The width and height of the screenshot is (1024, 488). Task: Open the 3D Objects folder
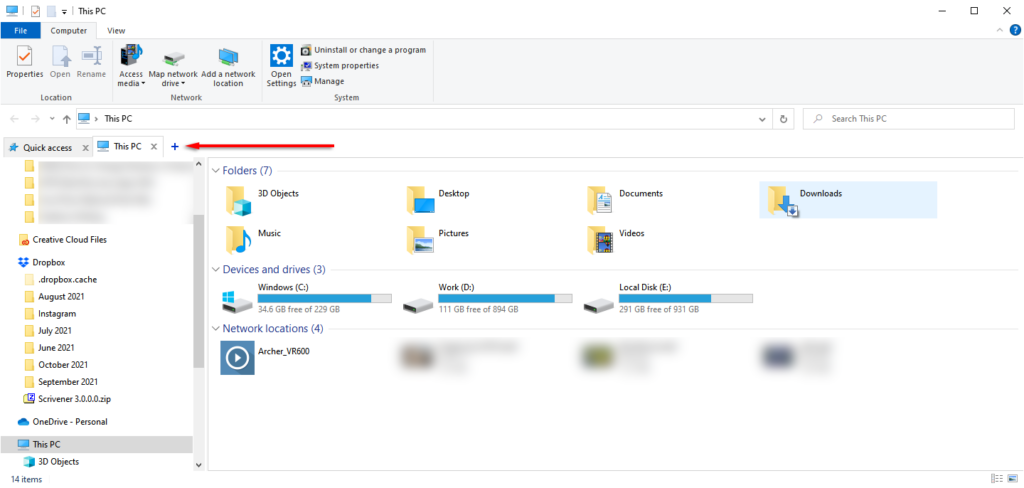pyautogui.click(x=261, y=201)
